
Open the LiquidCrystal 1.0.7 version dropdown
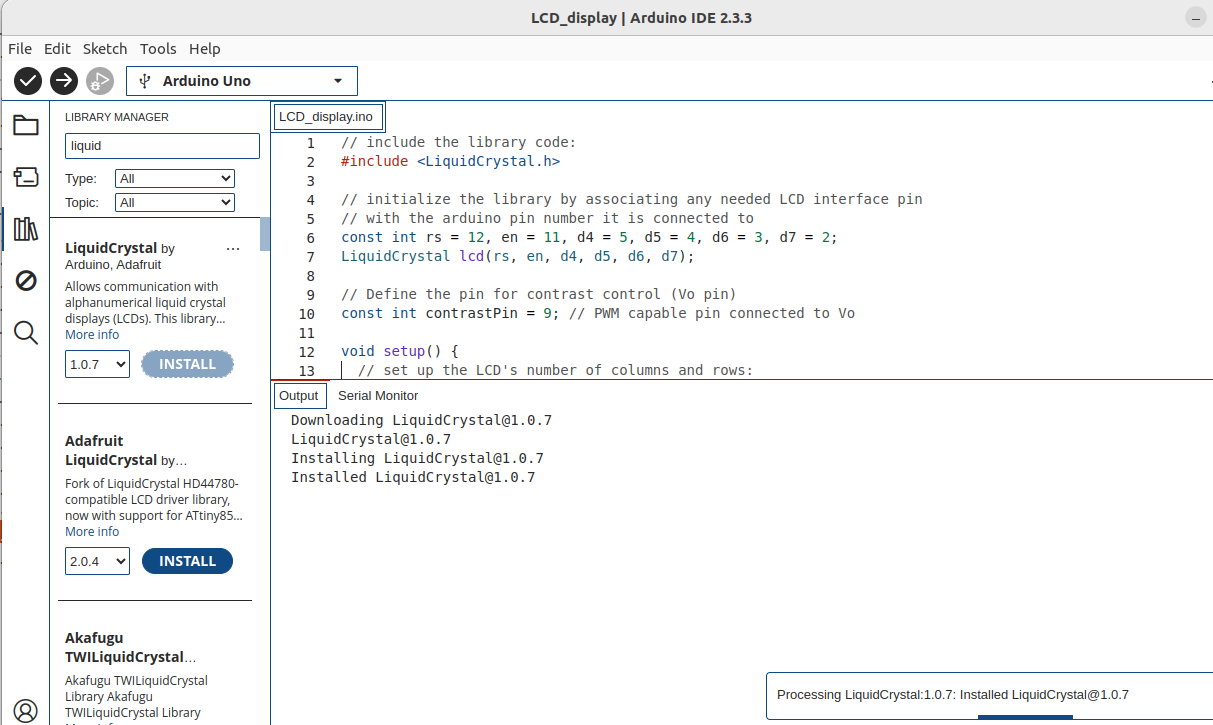pos(97,364)
